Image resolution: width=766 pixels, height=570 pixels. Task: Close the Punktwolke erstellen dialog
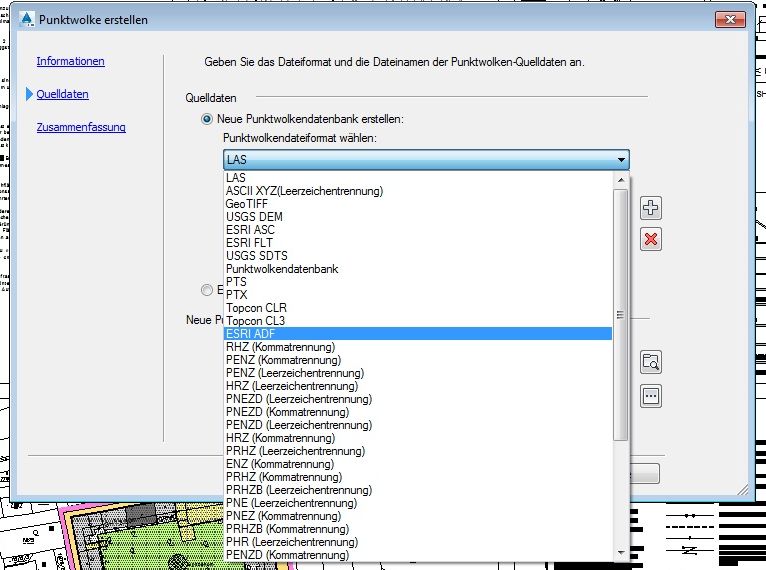point(730,20)
